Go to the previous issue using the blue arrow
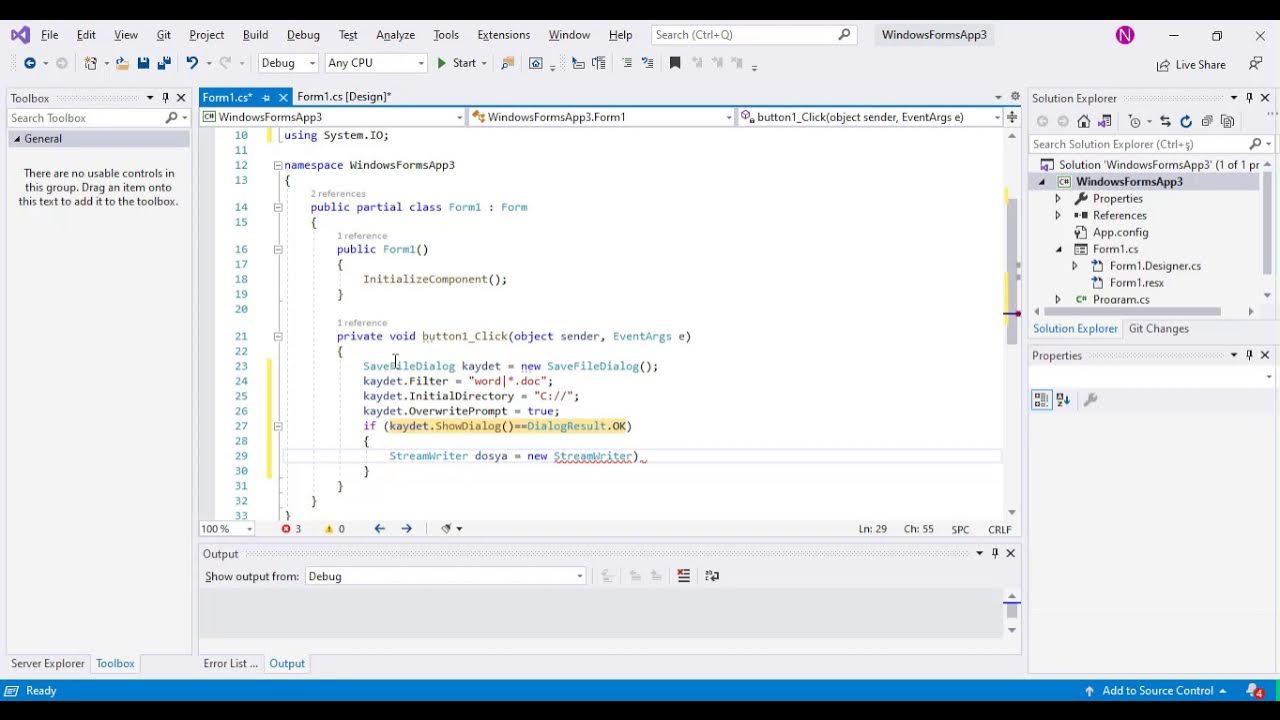The height and width of the screenshot is (720, 1280). 380,529
